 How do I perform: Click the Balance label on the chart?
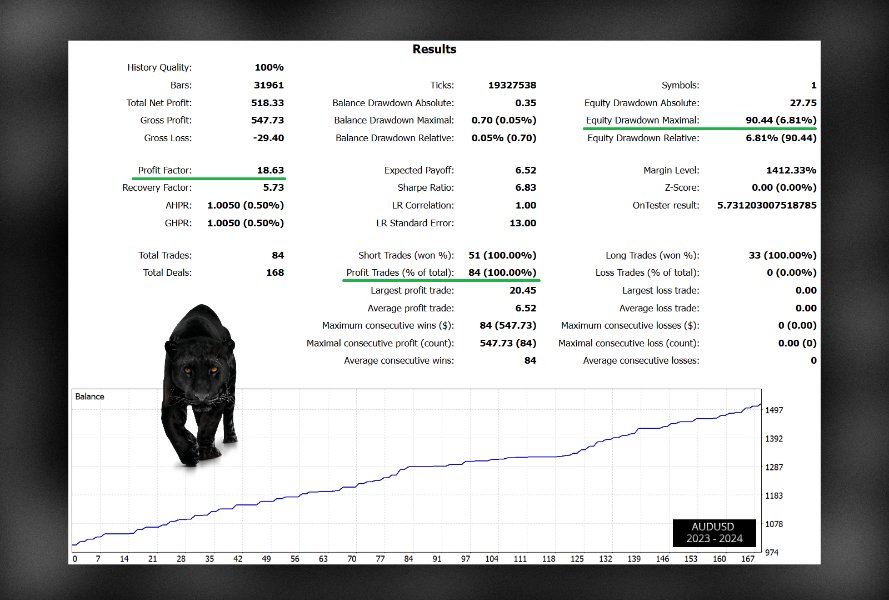(x=90, y=397)
